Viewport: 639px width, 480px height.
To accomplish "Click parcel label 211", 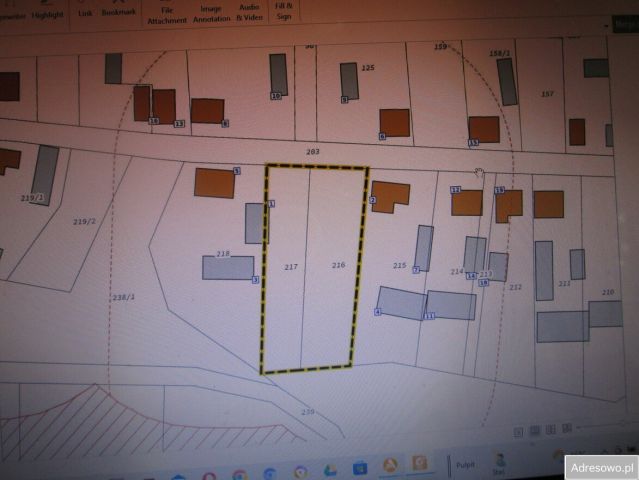I will 564,284.
